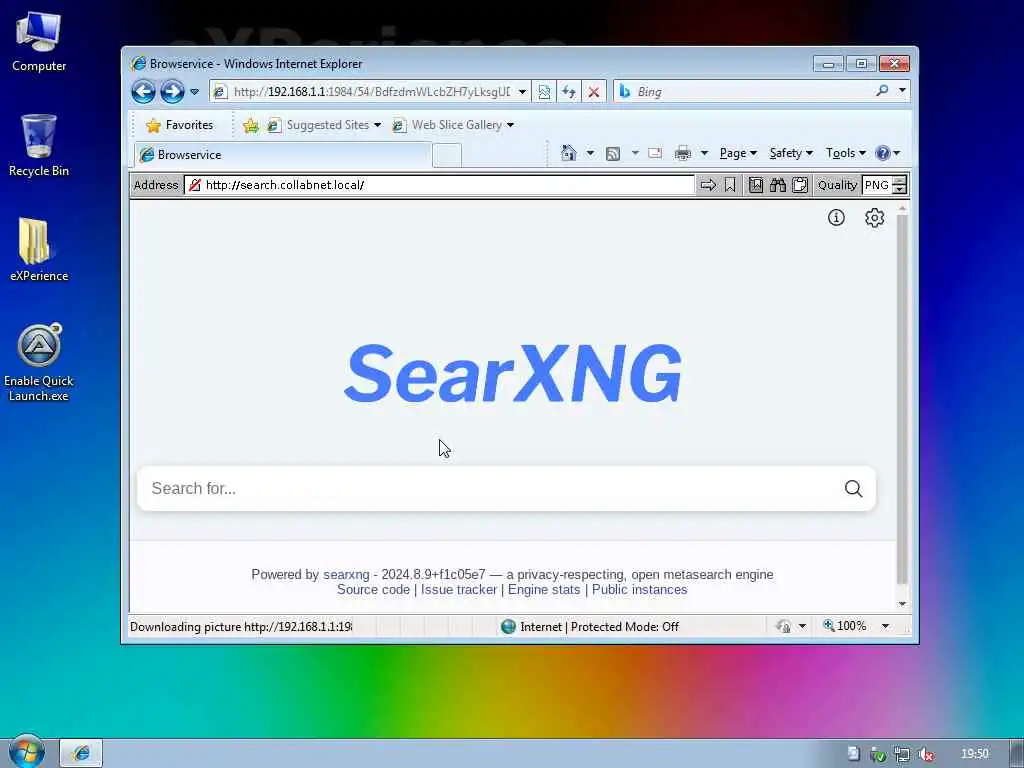Click the Quality selector field showing PNG
The image size is (1024, 768).
877,185
